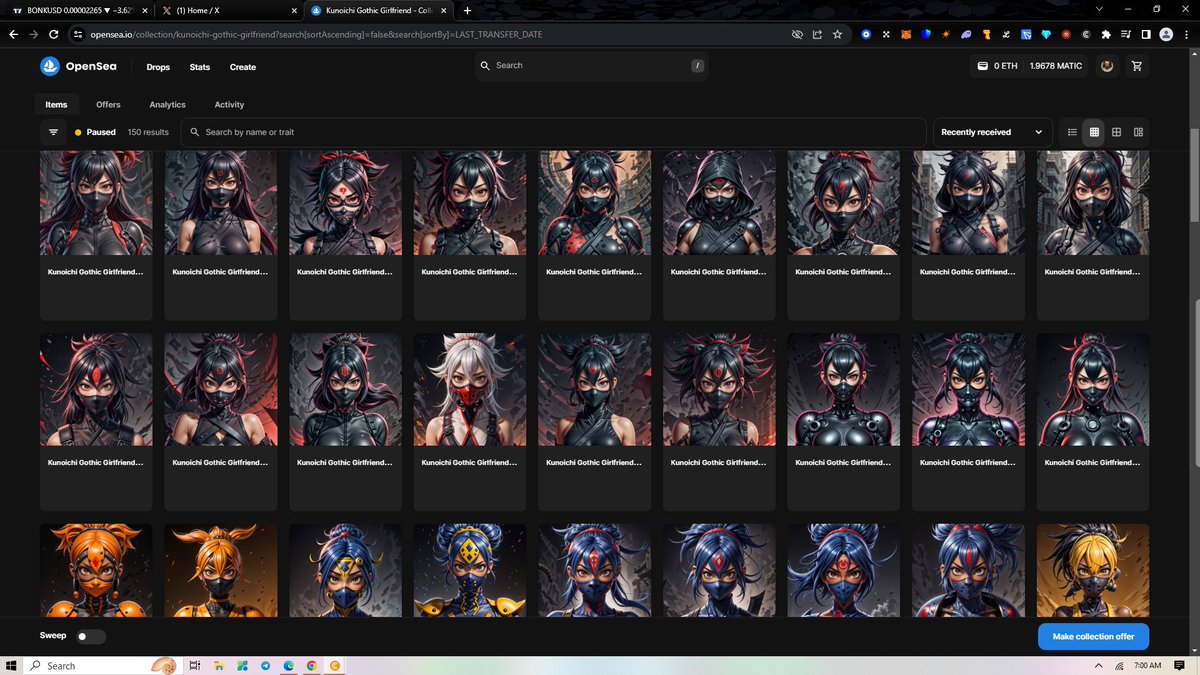Switch to the Activity tab
This screenshot has height=675, width=1200.
click(229, 105)
